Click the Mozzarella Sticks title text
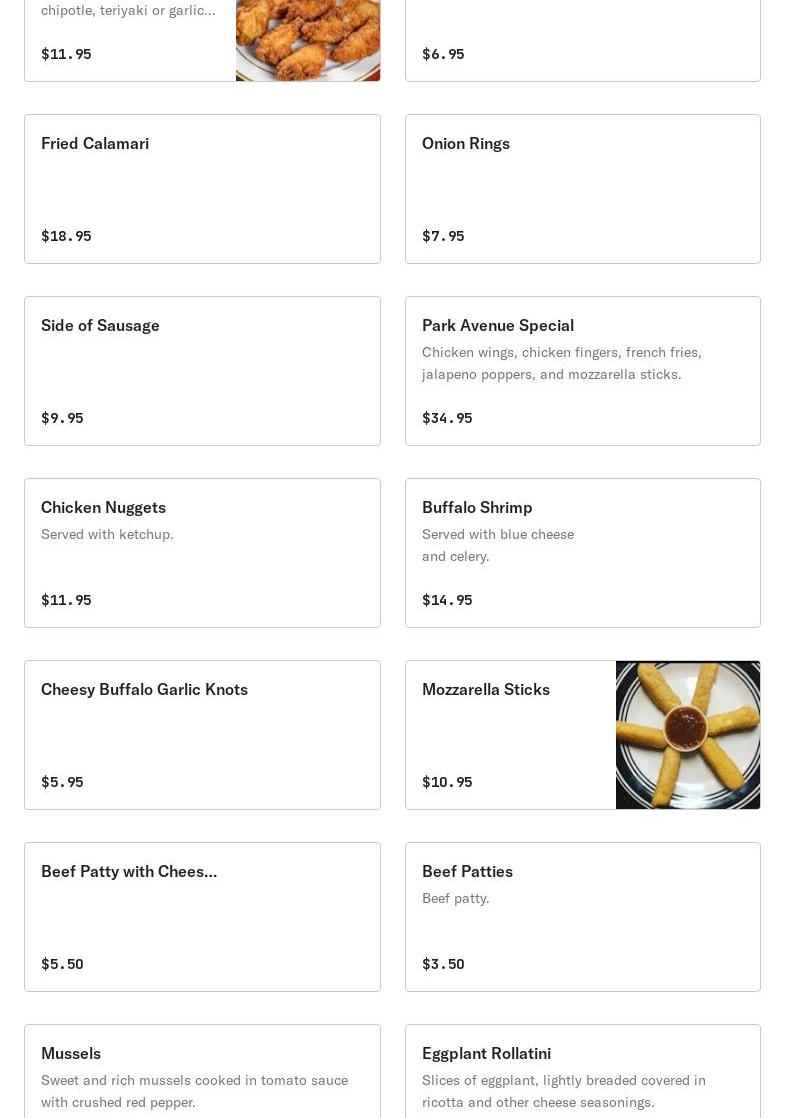The image size is (785, 1118). [x=486, y=689]
